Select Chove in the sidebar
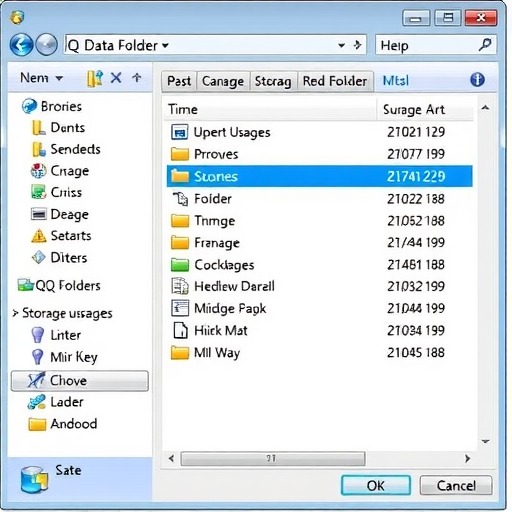The width and height of the screenshot is (512, 512). [80, 380]
